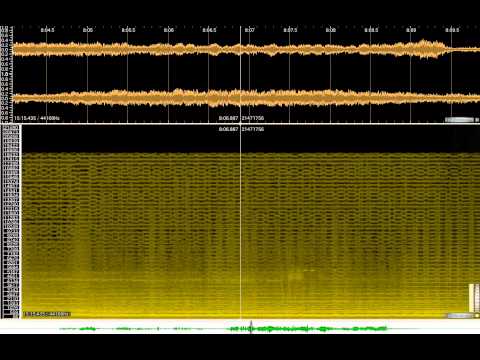The image size is (480, 360).
Task: Click the piano keyboard frequency scale
Action: pyautogui.click(x=10, y=222)
